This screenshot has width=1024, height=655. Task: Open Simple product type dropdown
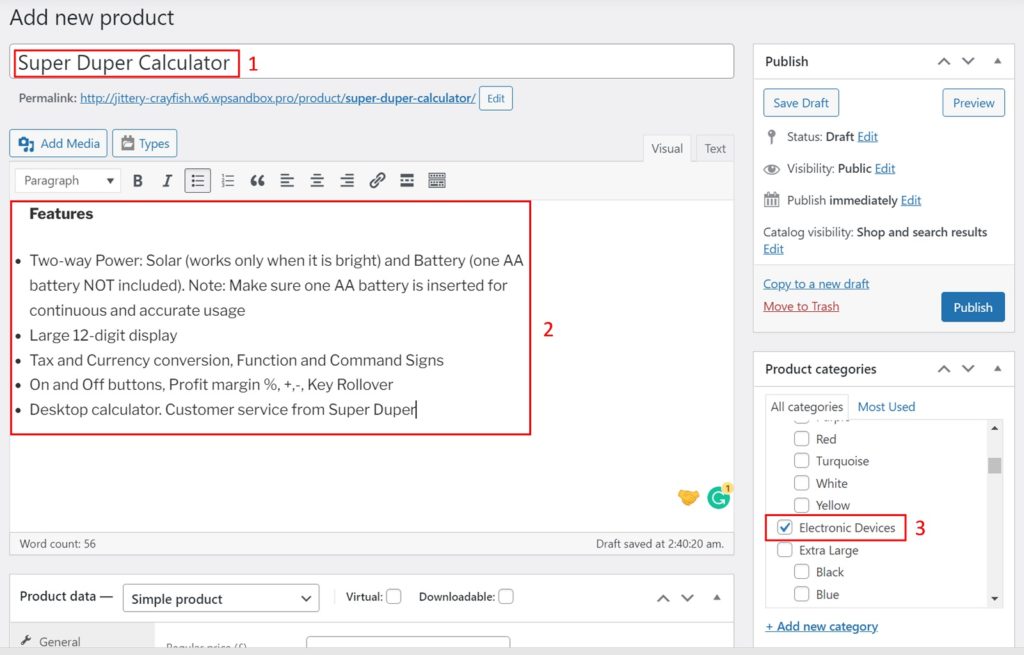221,598
